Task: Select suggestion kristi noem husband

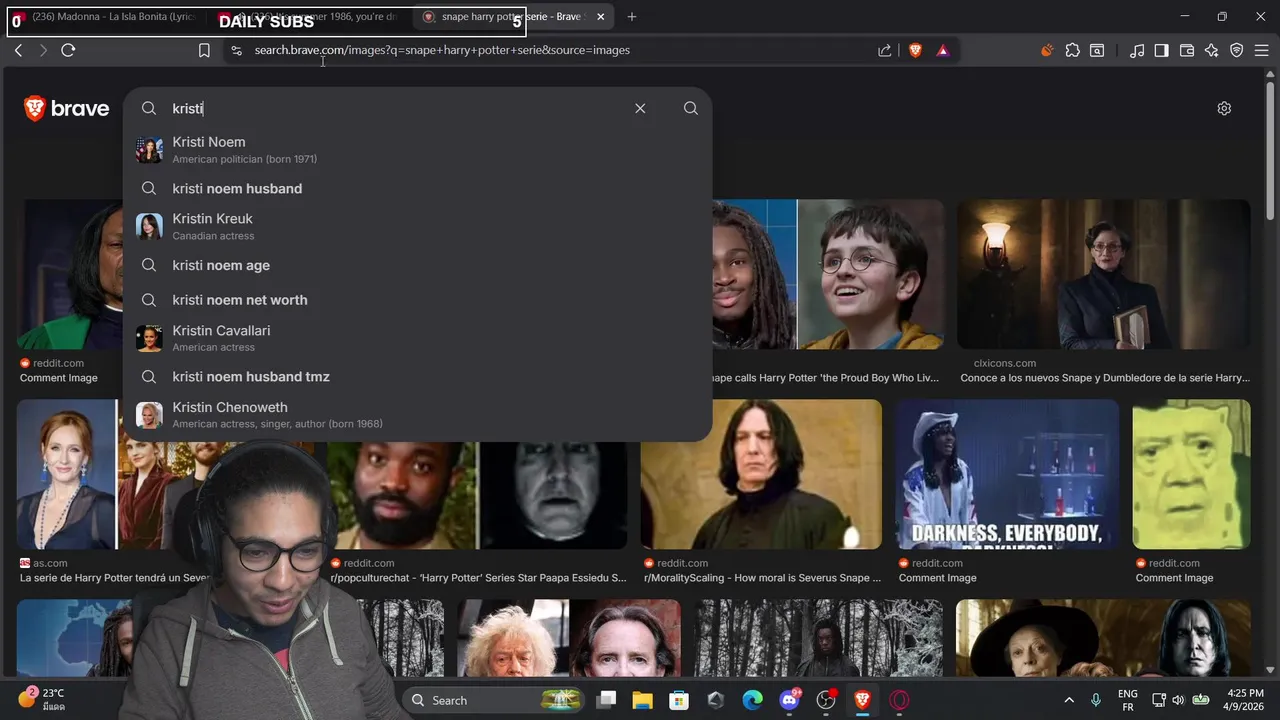Action: click(x=417, y=188)
